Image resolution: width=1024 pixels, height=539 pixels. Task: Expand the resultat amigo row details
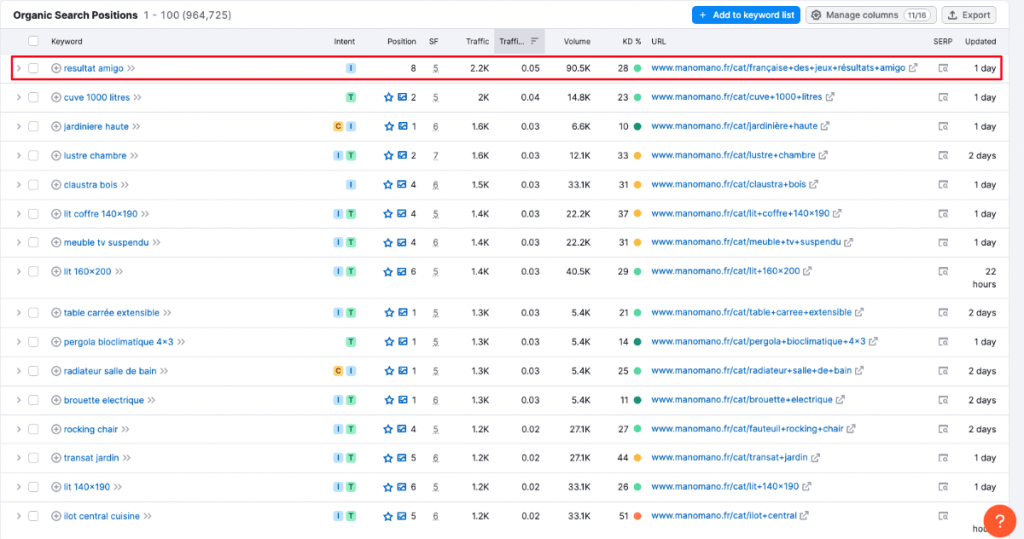(x=18, y=68)
